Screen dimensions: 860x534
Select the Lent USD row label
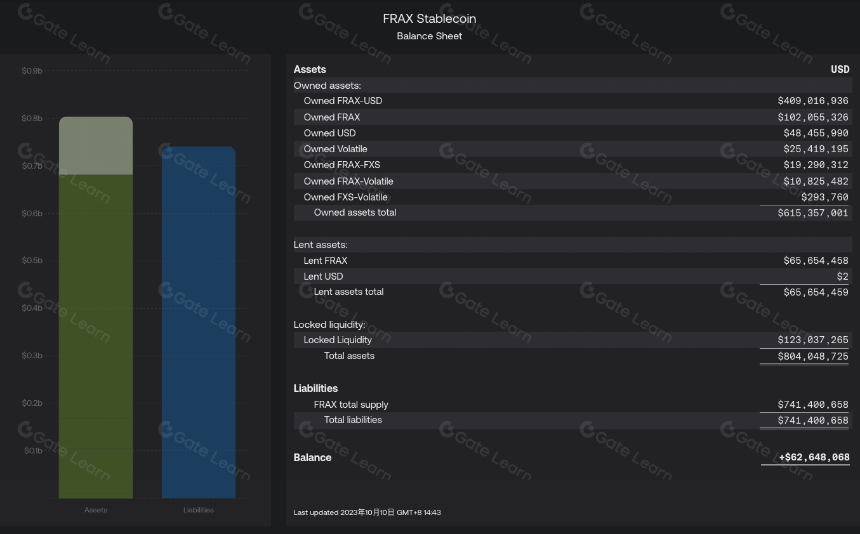(323, 277)
